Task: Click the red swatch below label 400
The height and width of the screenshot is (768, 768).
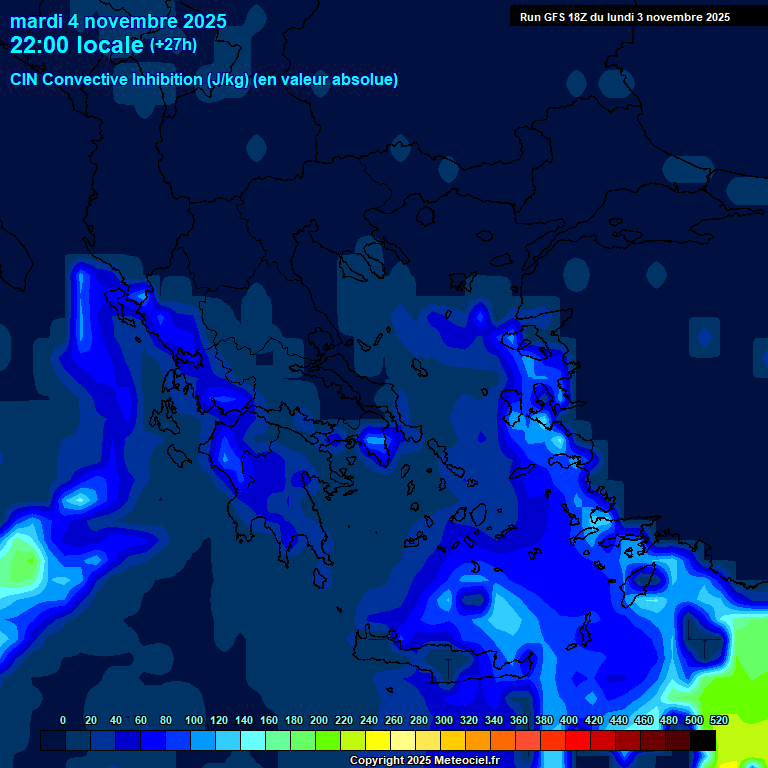Action: tap(578, 740)
